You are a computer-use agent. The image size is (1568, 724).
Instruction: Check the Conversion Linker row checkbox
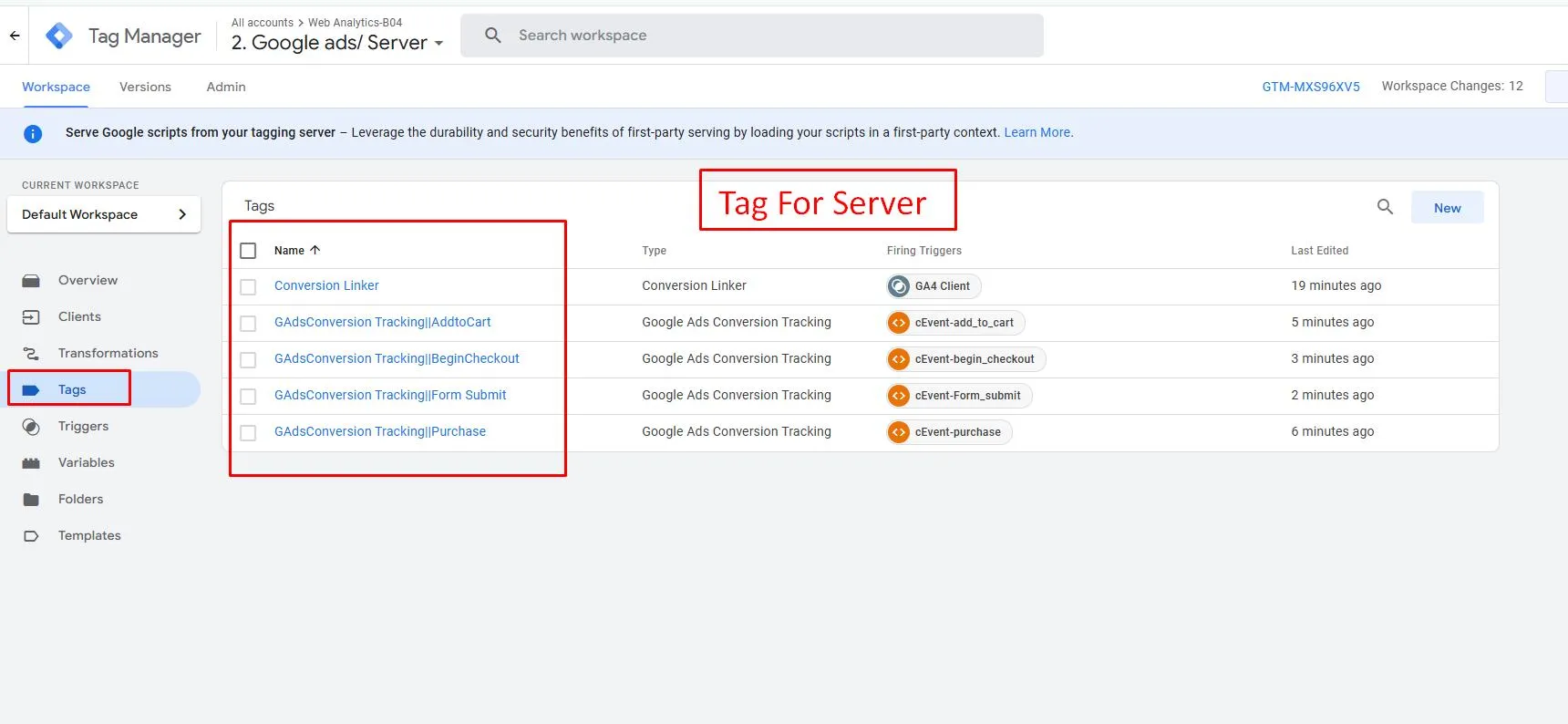tap(248, 287)
